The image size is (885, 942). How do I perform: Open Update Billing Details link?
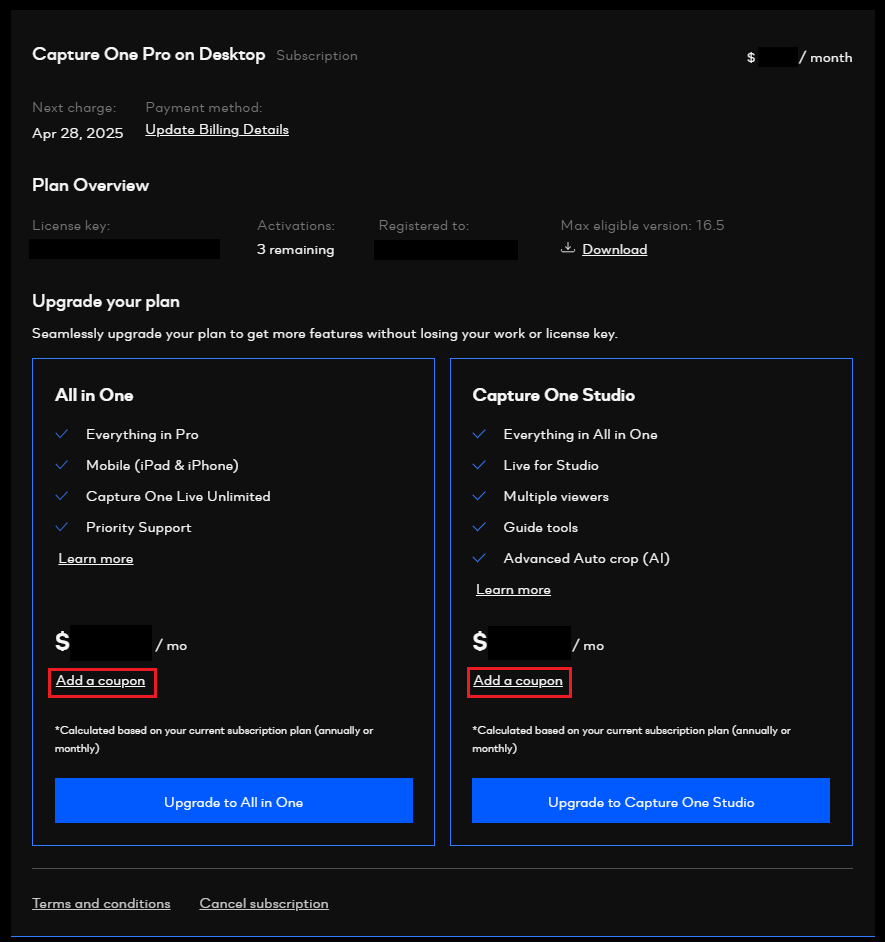click(217, 130)
